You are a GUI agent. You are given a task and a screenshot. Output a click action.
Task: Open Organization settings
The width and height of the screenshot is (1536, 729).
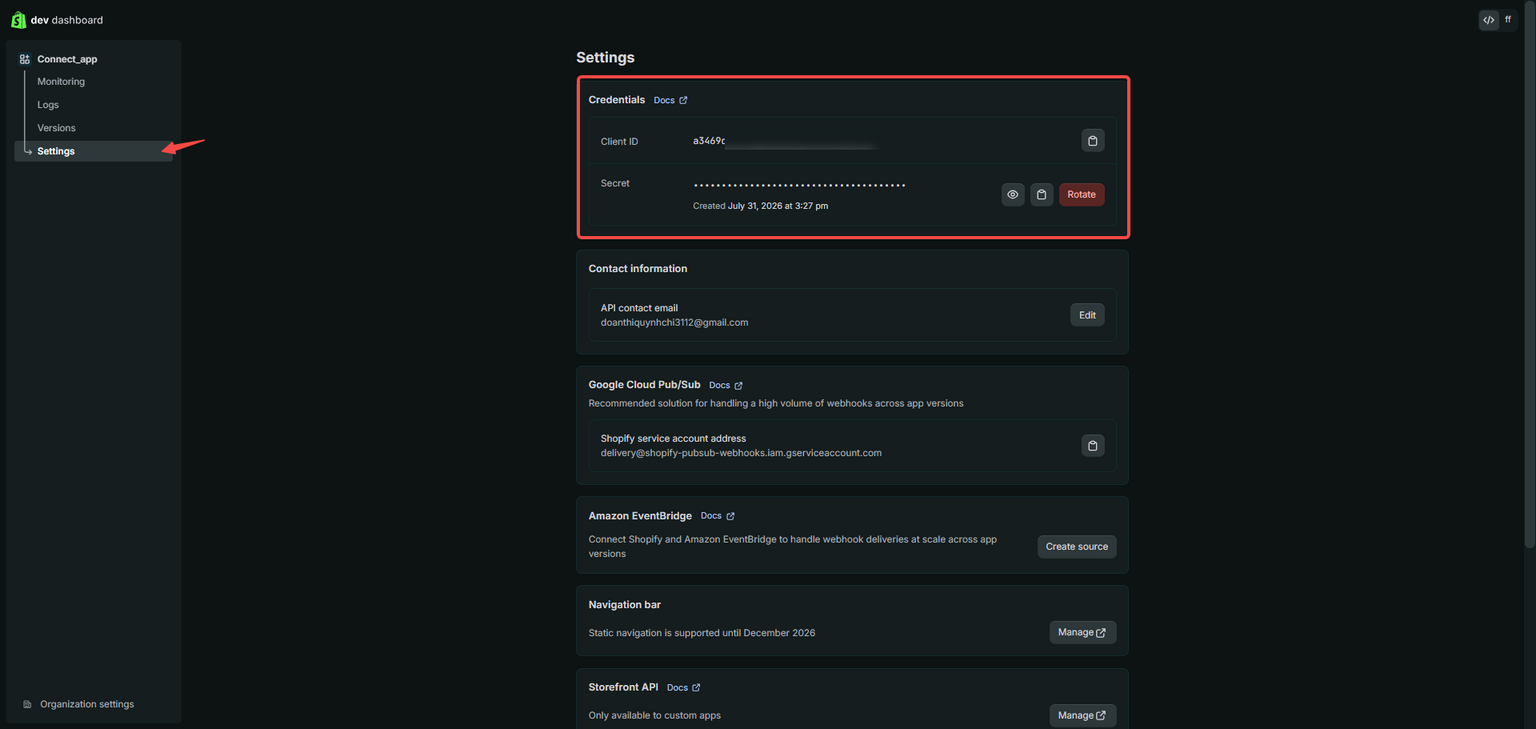point(87,704)
